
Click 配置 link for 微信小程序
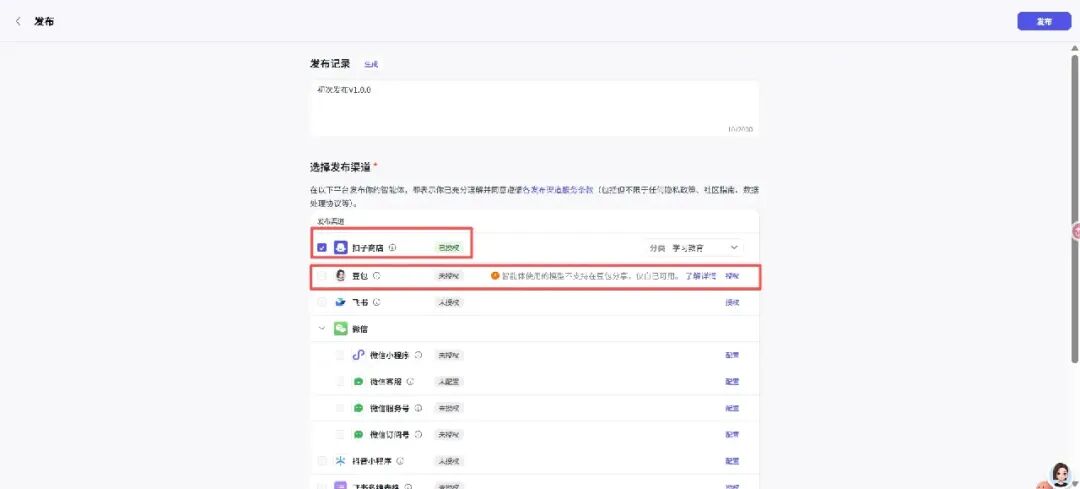coord(731,355)
